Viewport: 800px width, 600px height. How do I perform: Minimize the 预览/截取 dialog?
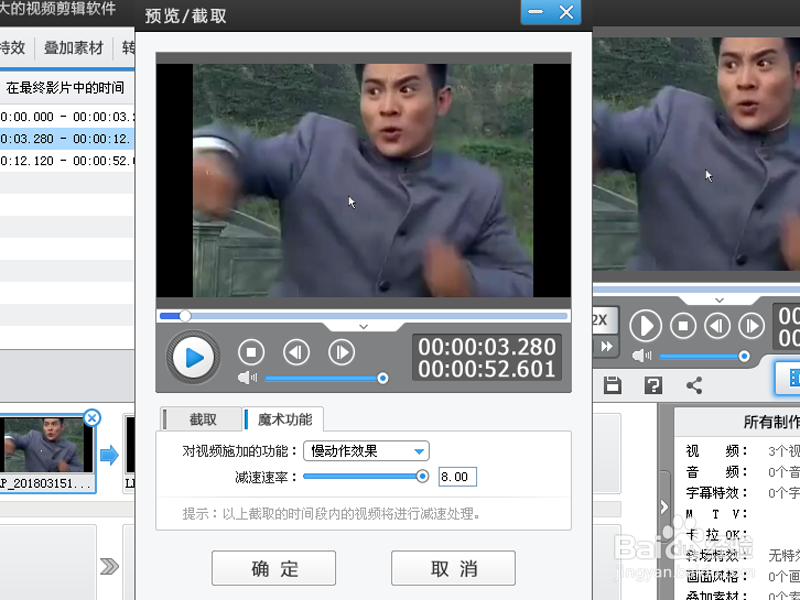click(536, 12)
